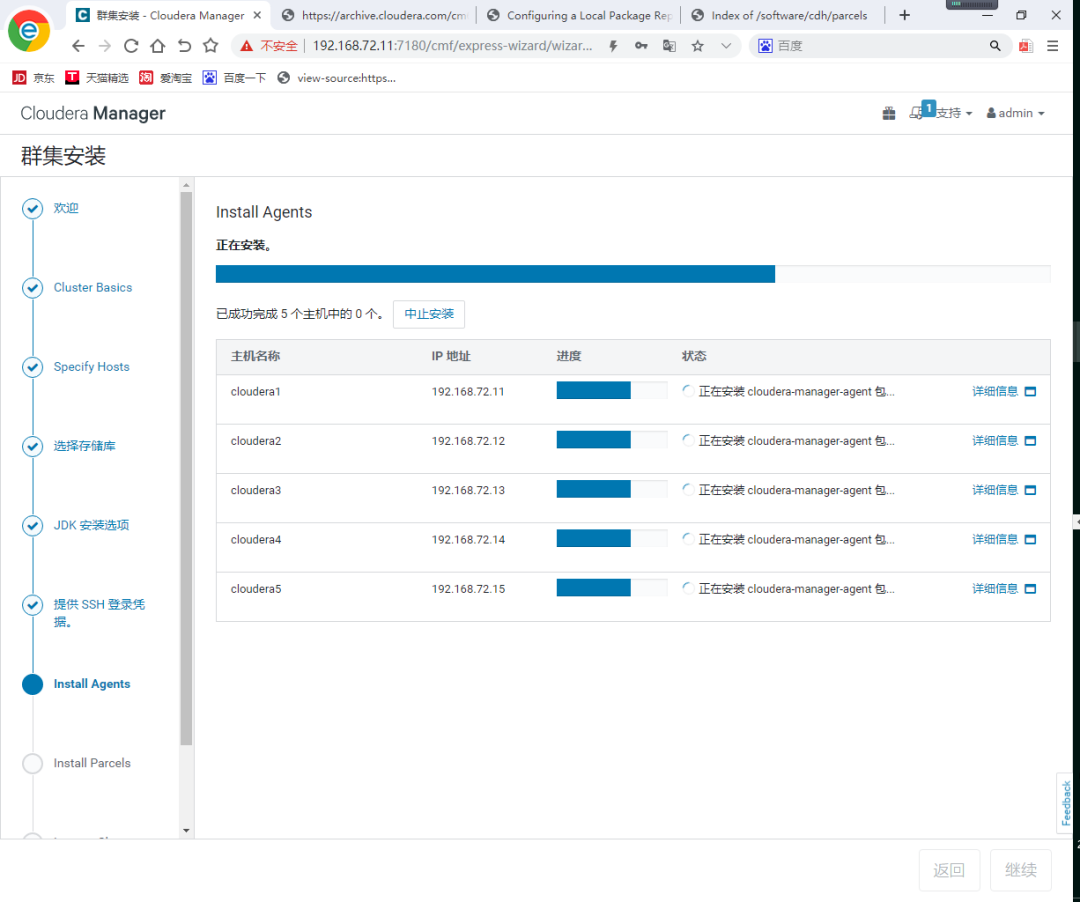This screenshot has height=902, width=1080.
Task: Click the browser forward arrow
Action: pyautogui.click(x=105, y=46)
